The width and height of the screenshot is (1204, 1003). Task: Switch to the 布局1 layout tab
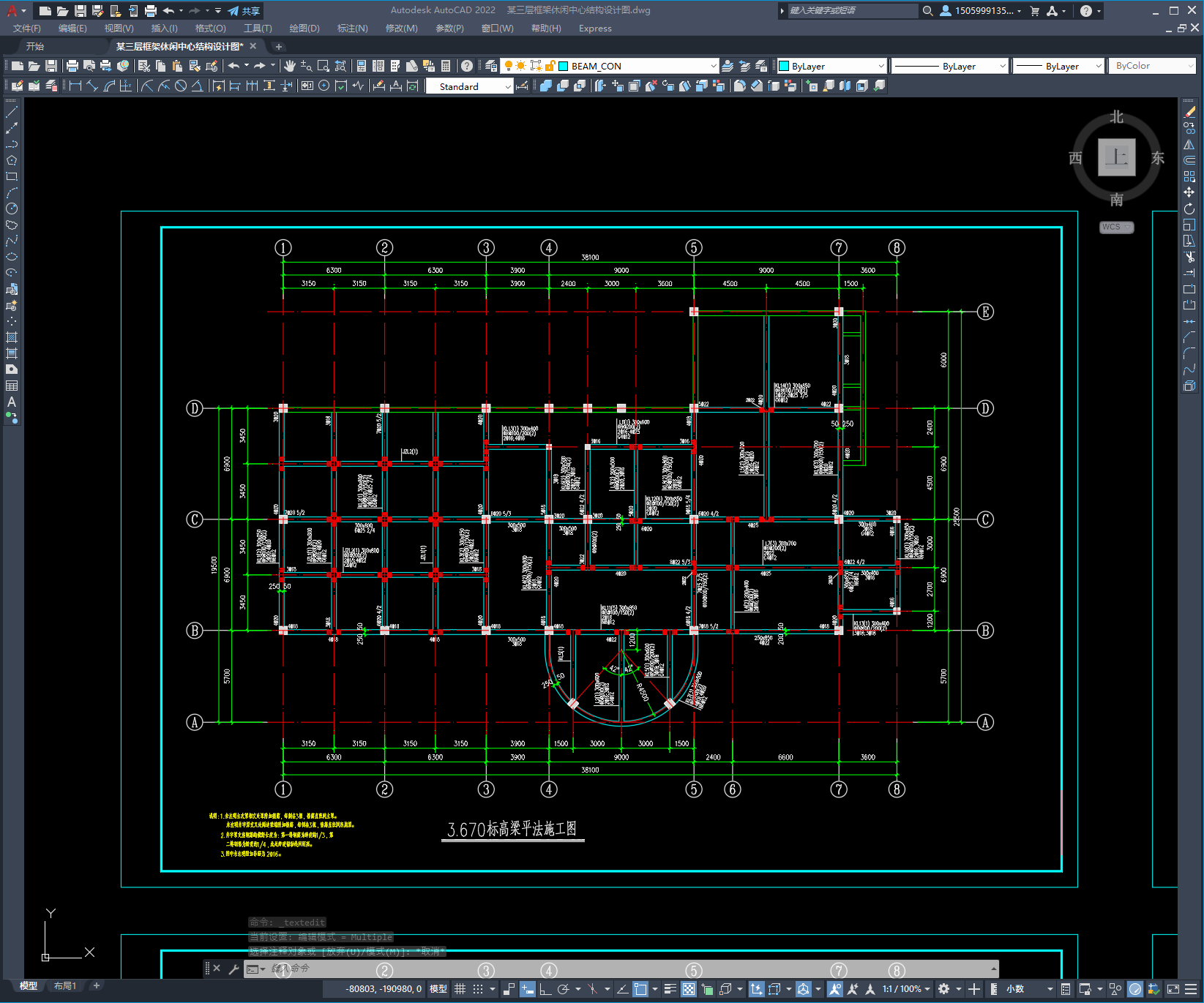pyautogui.click(x=65, y=986)
